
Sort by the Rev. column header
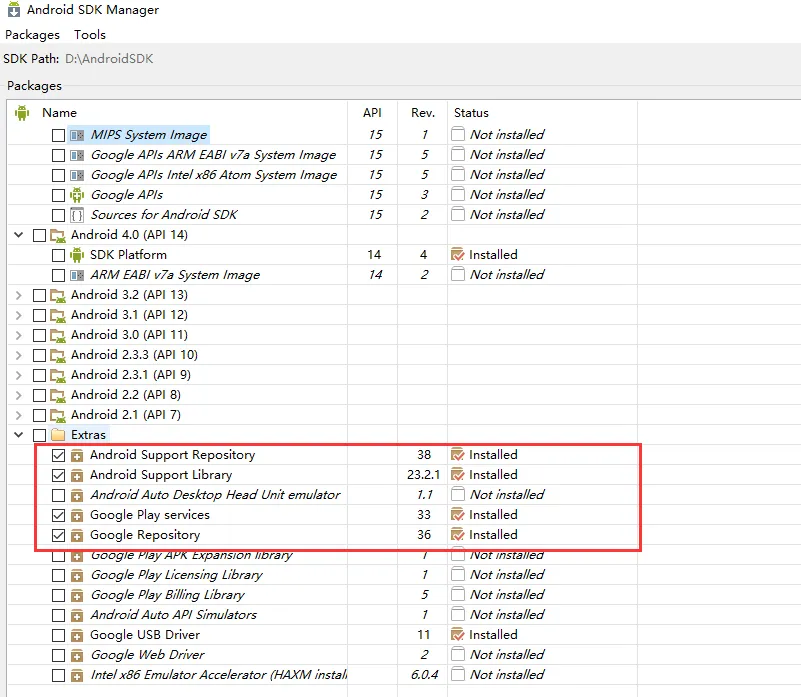click(423, 112)
